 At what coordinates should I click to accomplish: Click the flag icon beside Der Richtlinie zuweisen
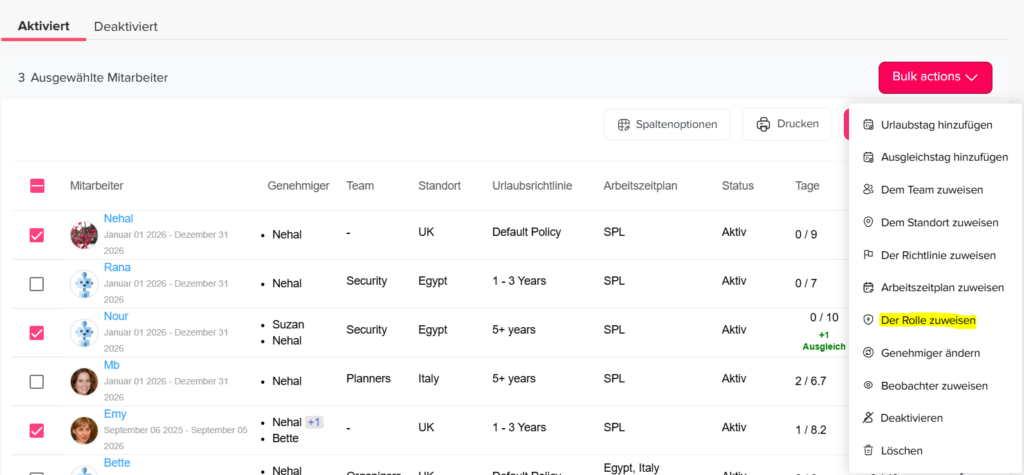tap(868, 255)
